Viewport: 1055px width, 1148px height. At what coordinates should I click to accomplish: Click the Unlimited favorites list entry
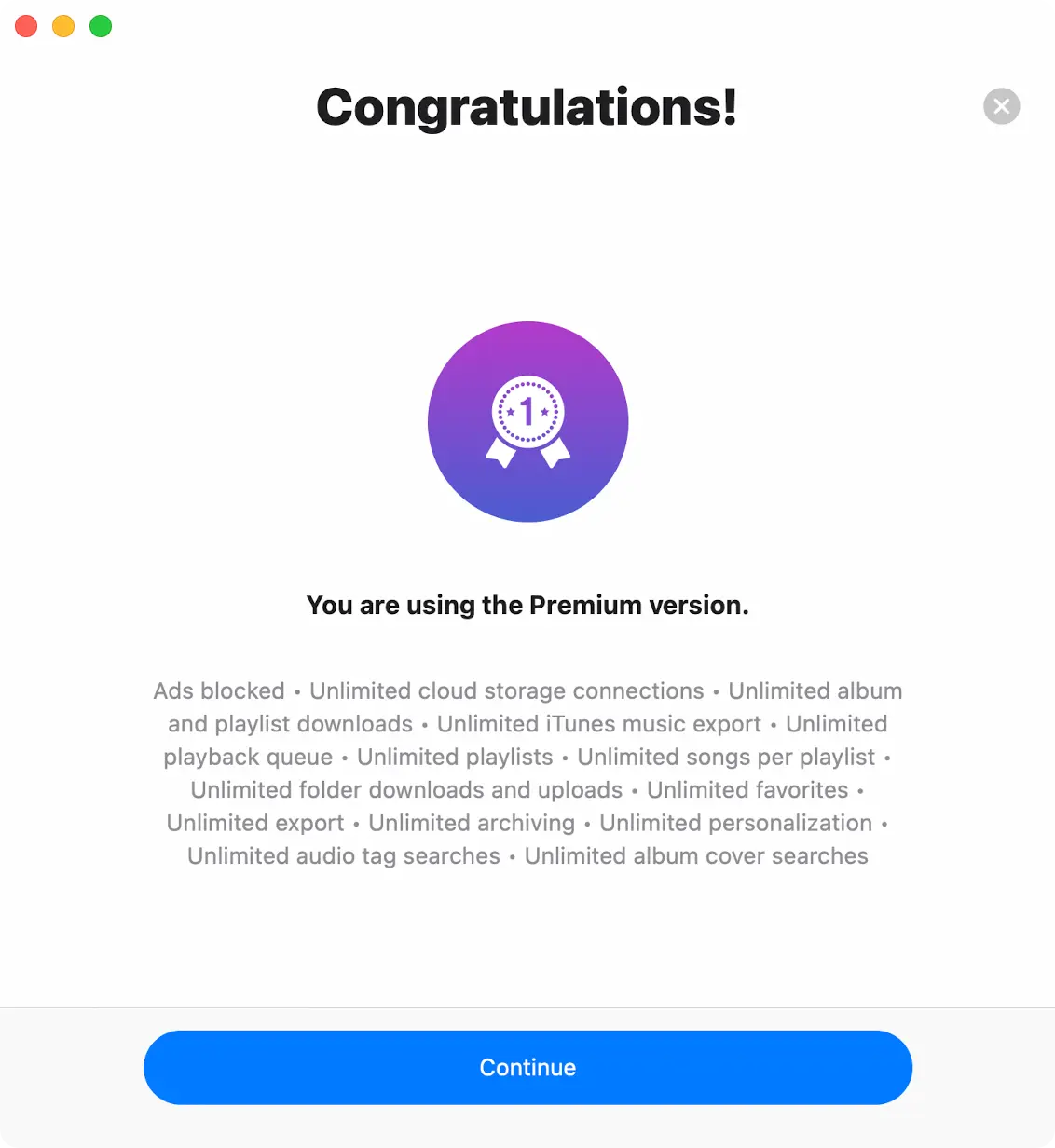coord(747,789)
